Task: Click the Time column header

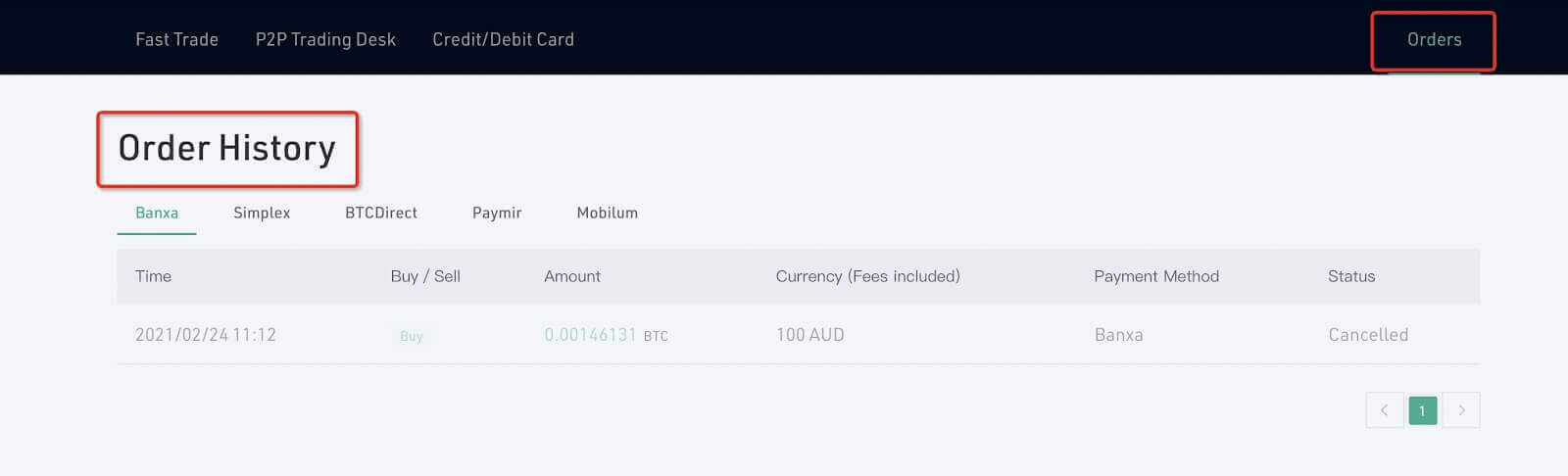Action: tap(153, 276)
